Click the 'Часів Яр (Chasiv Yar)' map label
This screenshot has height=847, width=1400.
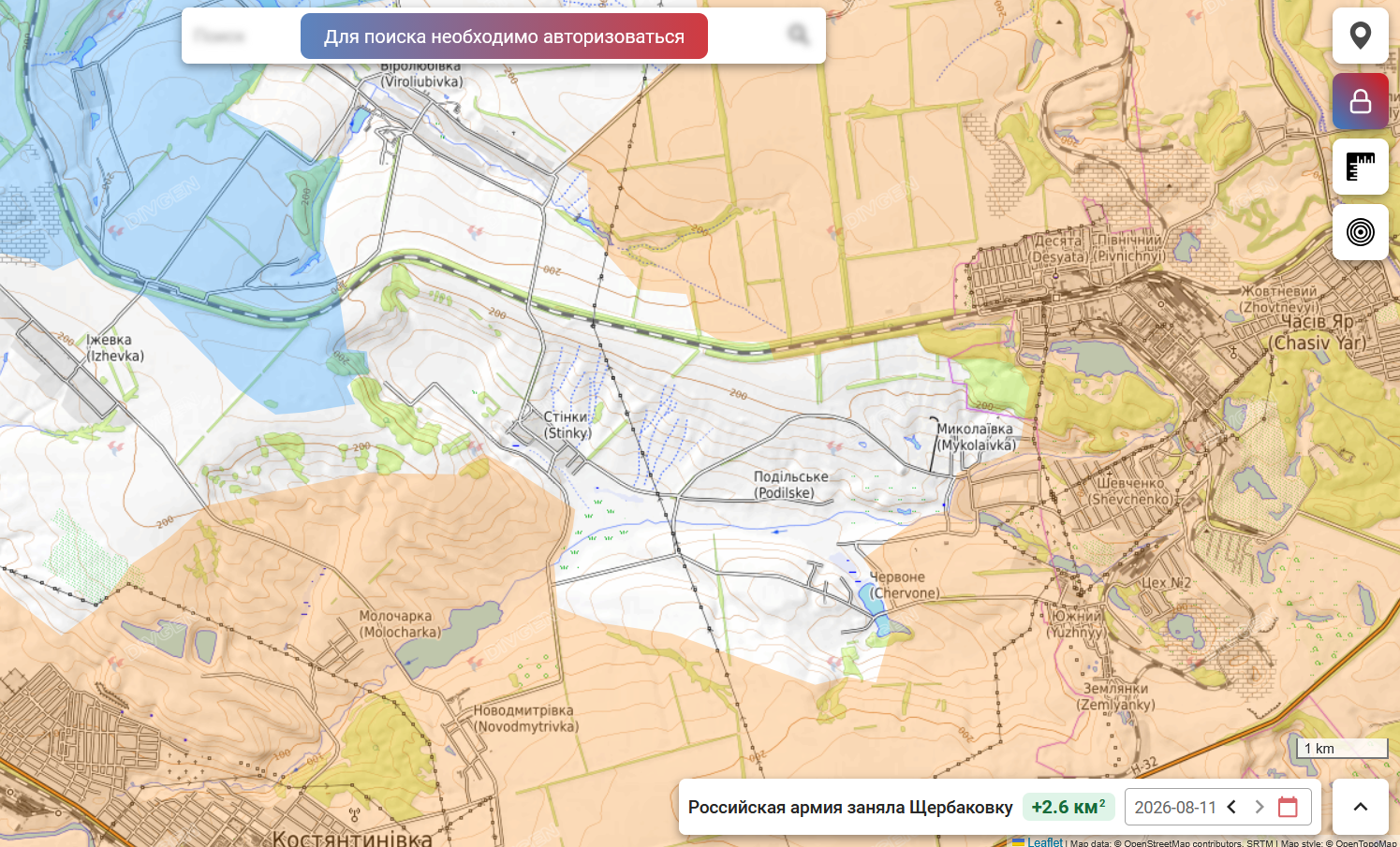[x=1318, y=332]
